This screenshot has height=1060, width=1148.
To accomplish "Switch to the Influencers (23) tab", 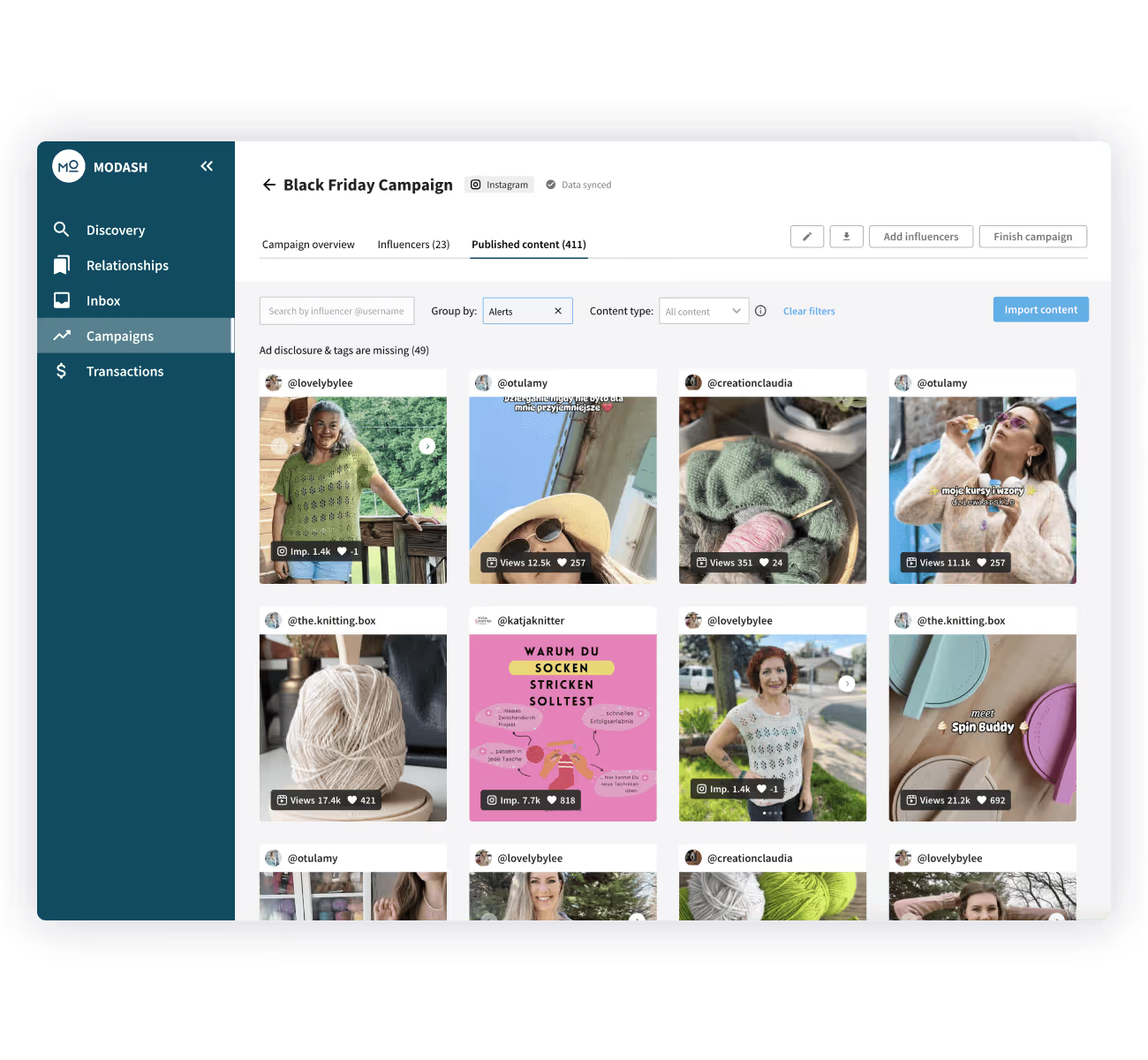I will tap(413, 245).
